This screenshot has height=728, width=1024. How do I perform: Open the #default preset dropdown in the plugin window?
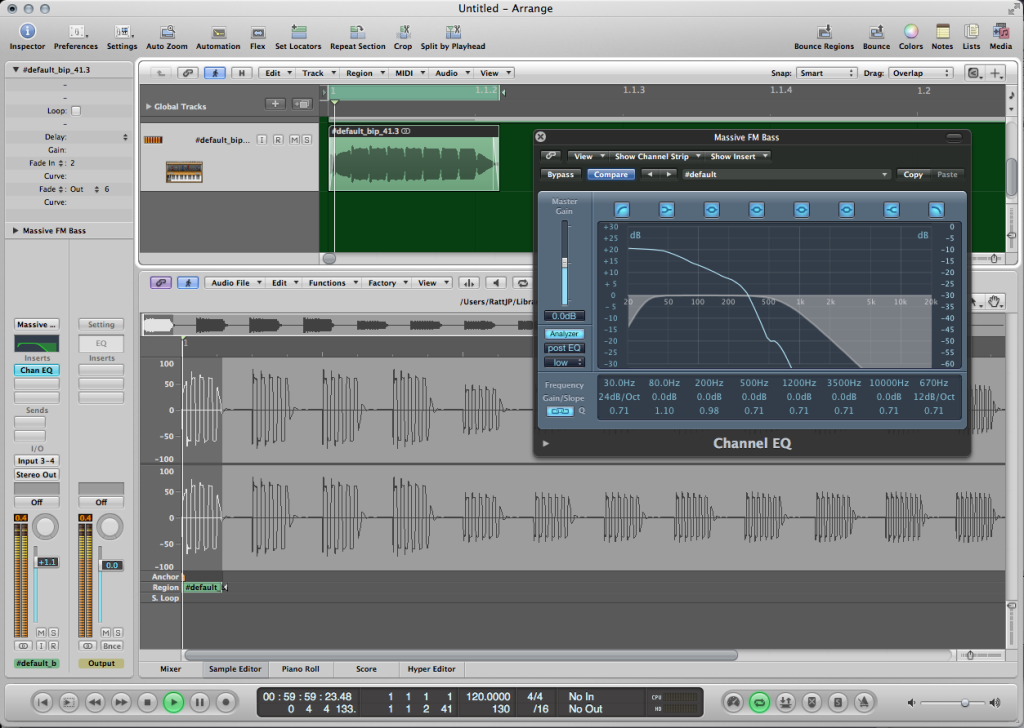click(x=786, y=174)
